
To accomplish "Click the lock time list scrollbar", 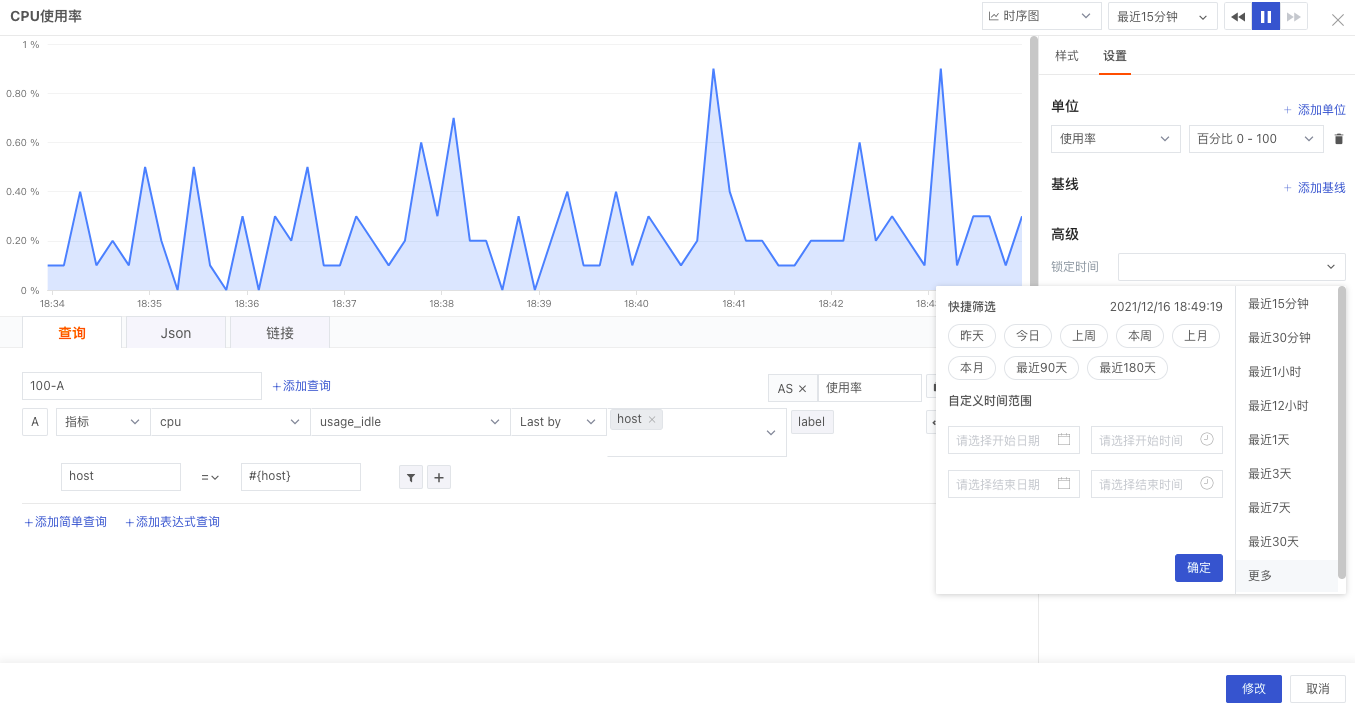I will pyautogui.click(x=1342, y=433).
